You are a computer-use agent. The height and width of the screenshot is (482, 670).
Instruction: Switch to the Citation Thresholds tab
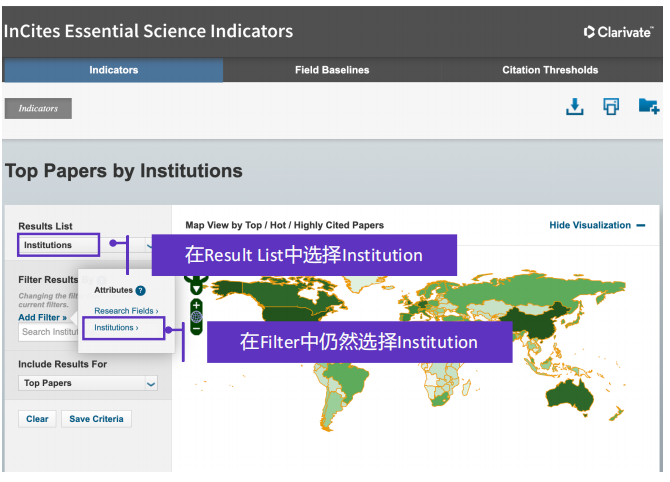(x=550, y=70)
